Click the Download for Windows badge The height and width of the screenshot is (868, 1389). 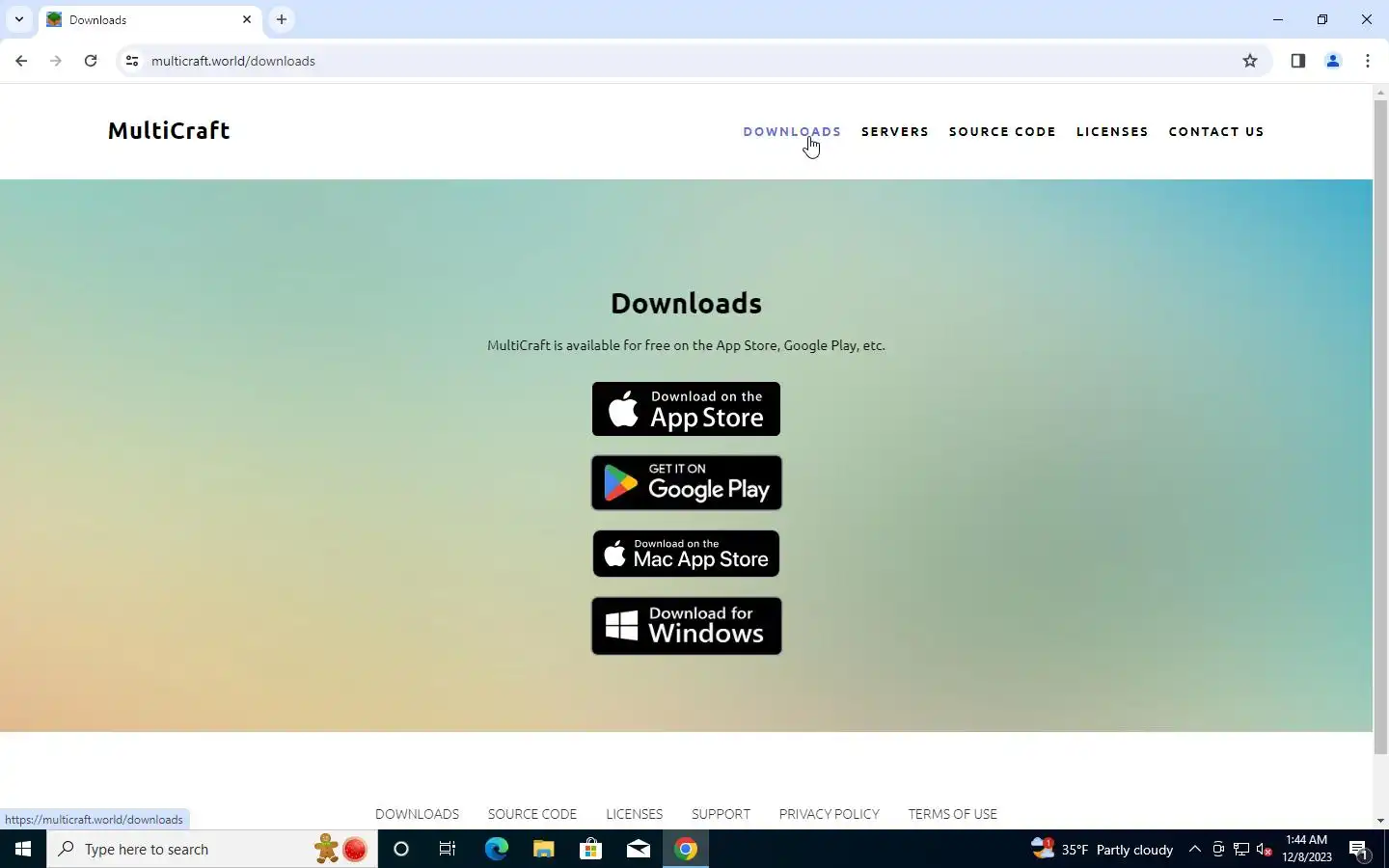pos(686,626)
